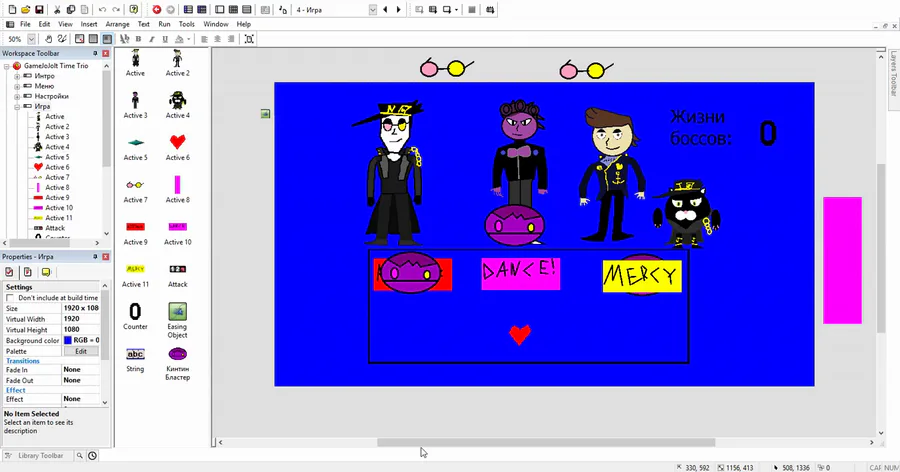Open the Run menu
The width and height of the screenshot is (900, 472).
pyautogui.click(x=164, y=24)
